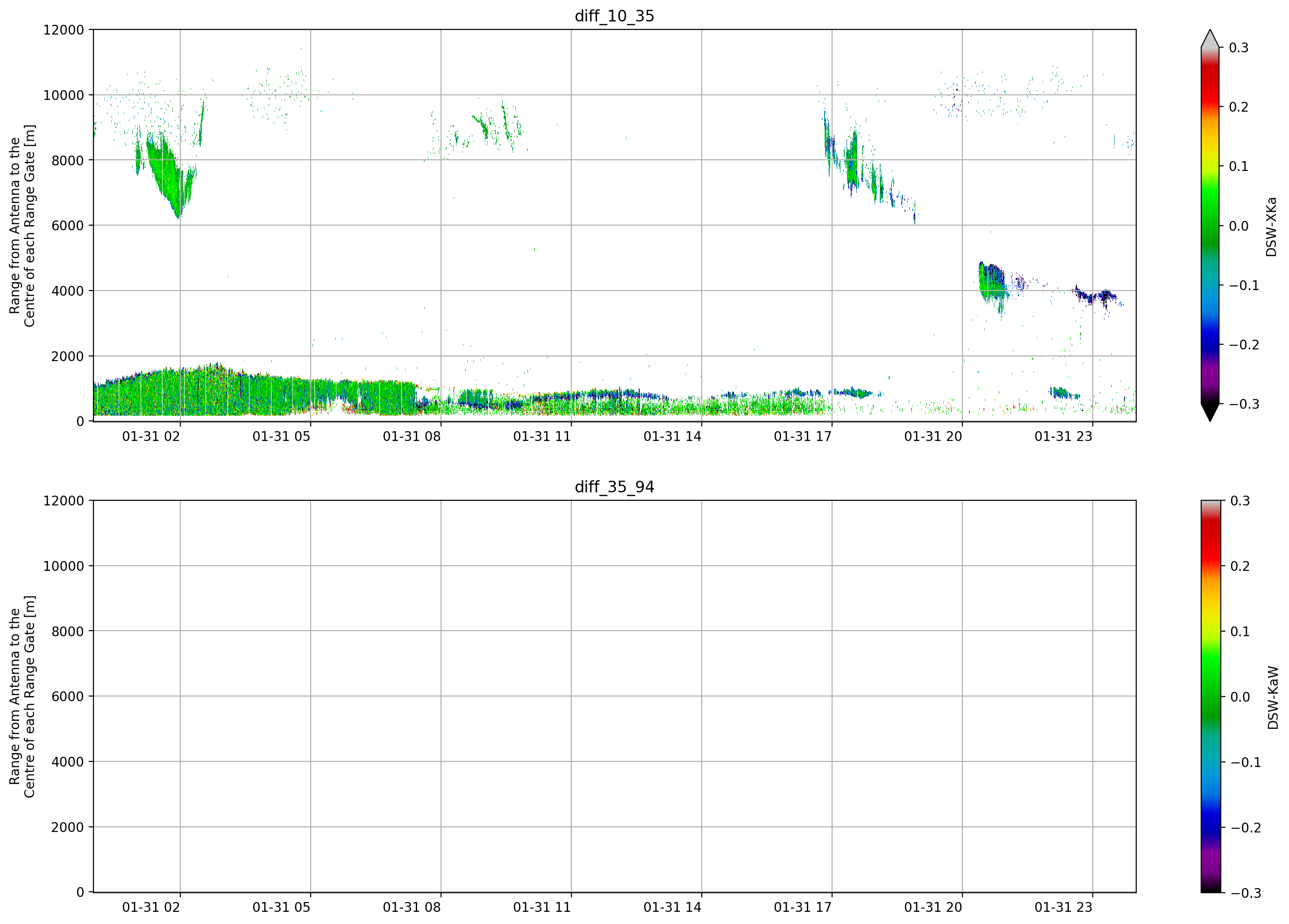
Task: Click '01-31 08' tick under diff_35_94 plot
Action: [412, 908]
